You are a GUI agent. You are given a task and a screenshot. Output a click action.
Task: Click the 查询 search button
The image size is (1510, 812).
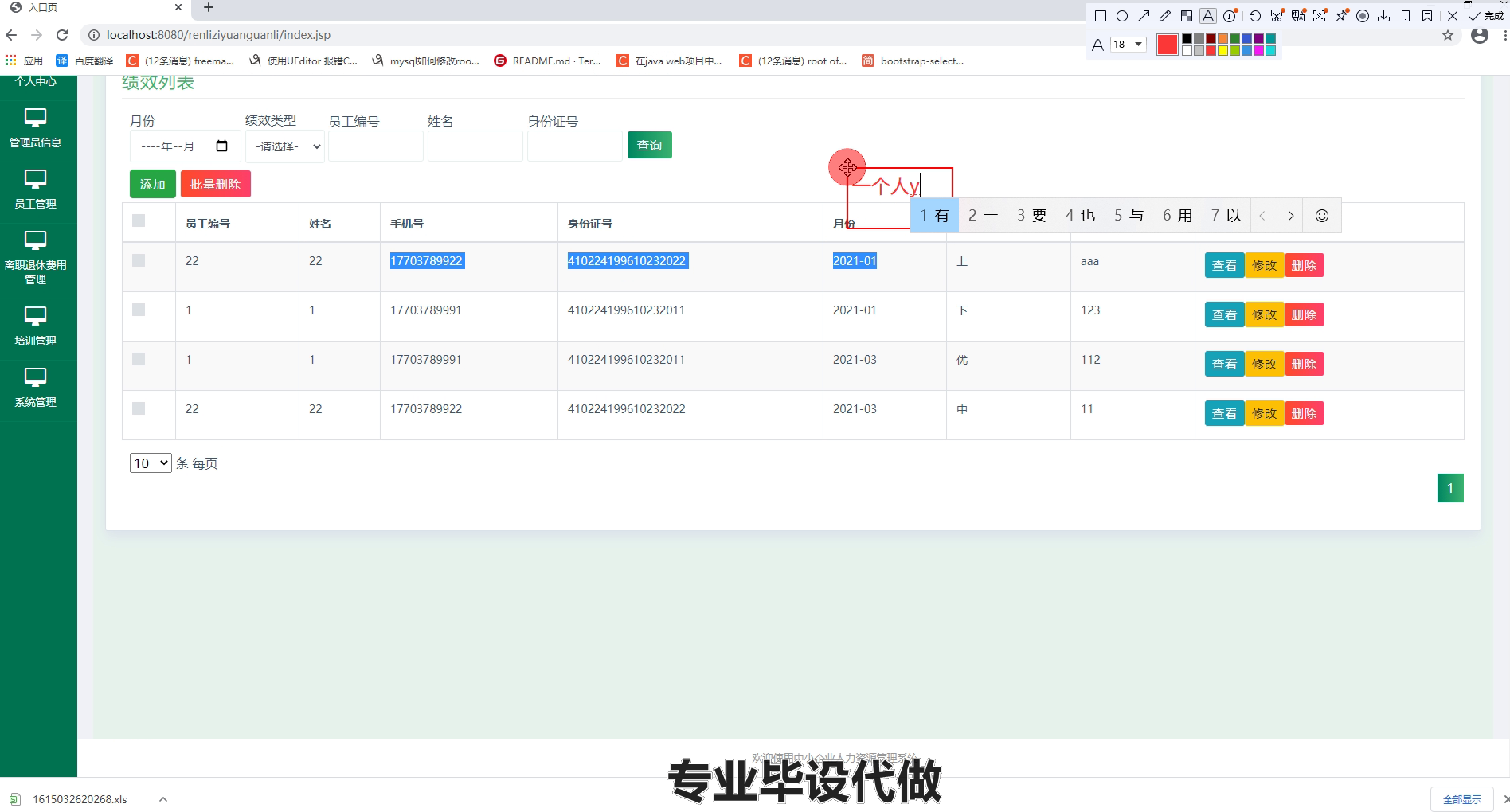pyautogui.click(x=650, y=145)
